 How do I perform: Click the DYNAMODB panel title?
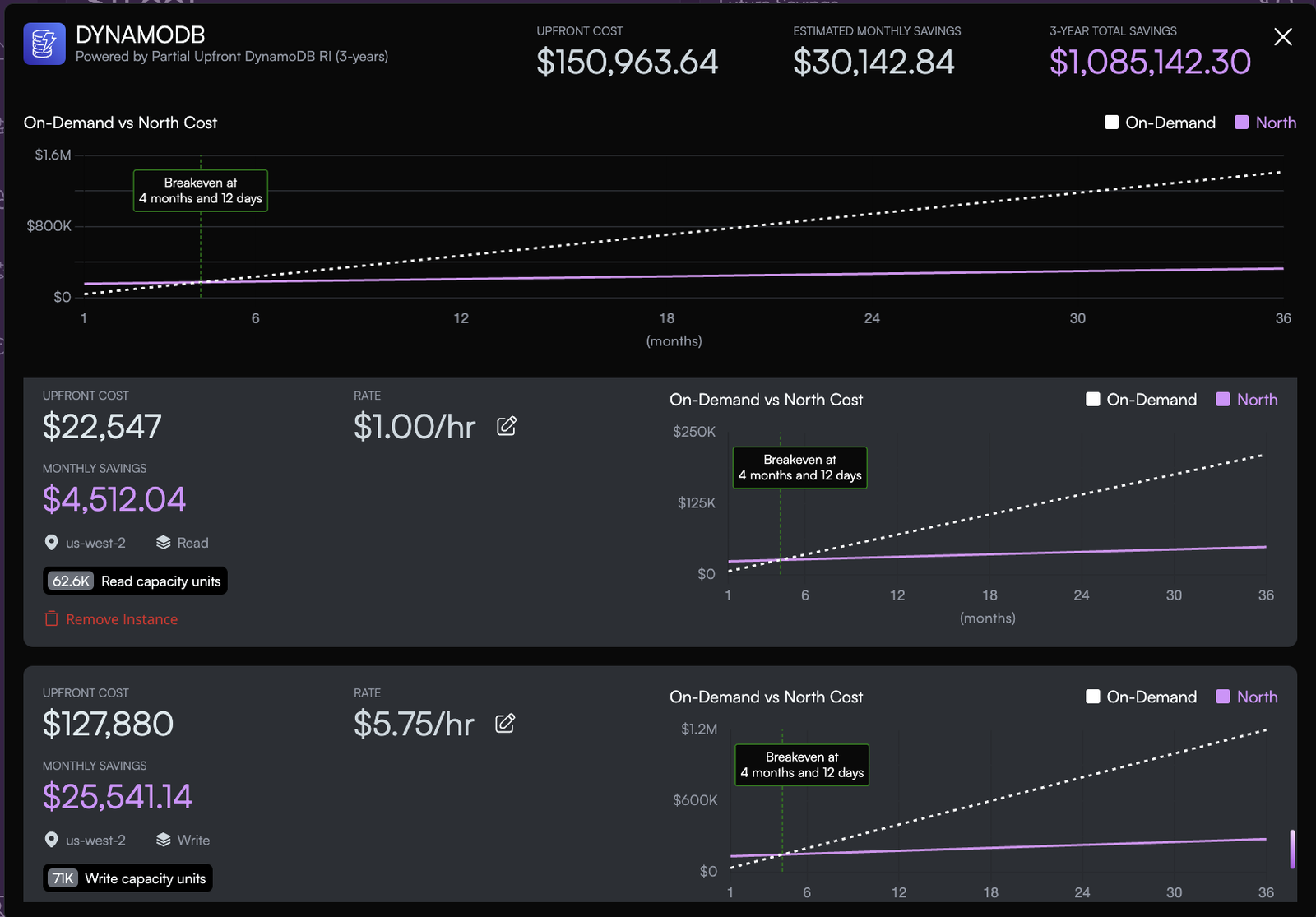(141, 35)
